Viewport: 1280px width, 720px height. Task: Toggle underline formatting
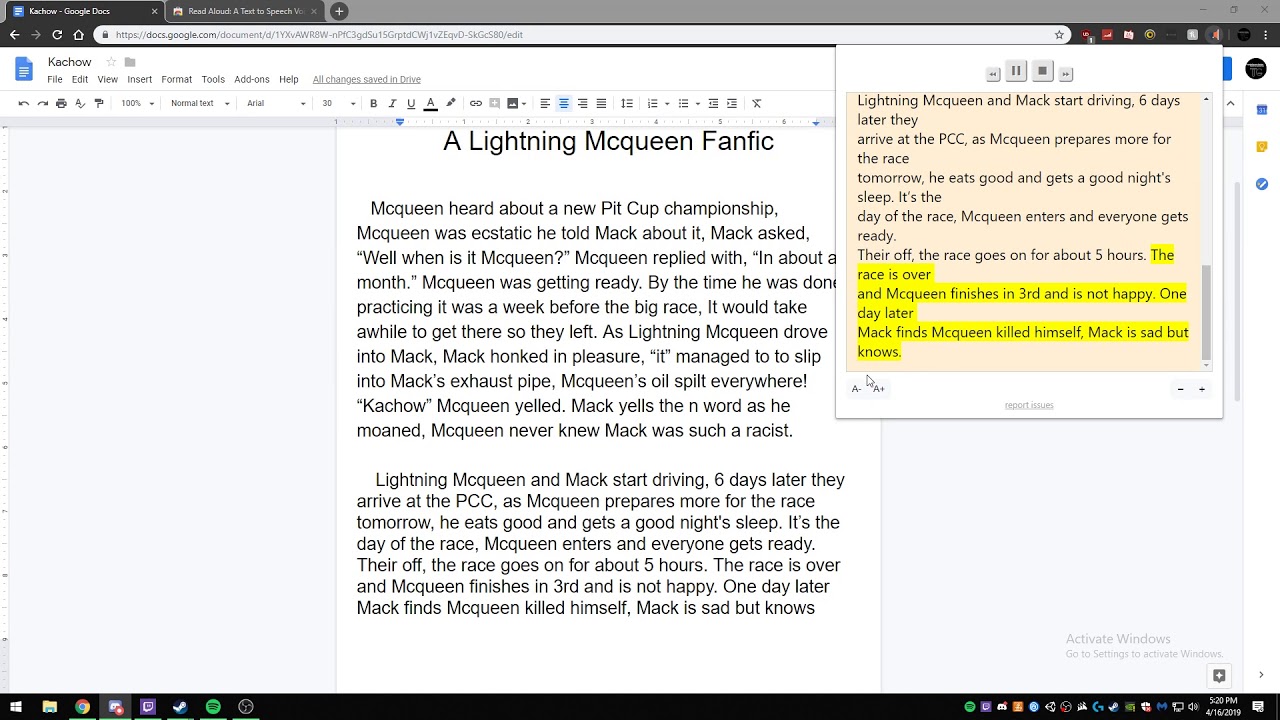pos(411,103)
